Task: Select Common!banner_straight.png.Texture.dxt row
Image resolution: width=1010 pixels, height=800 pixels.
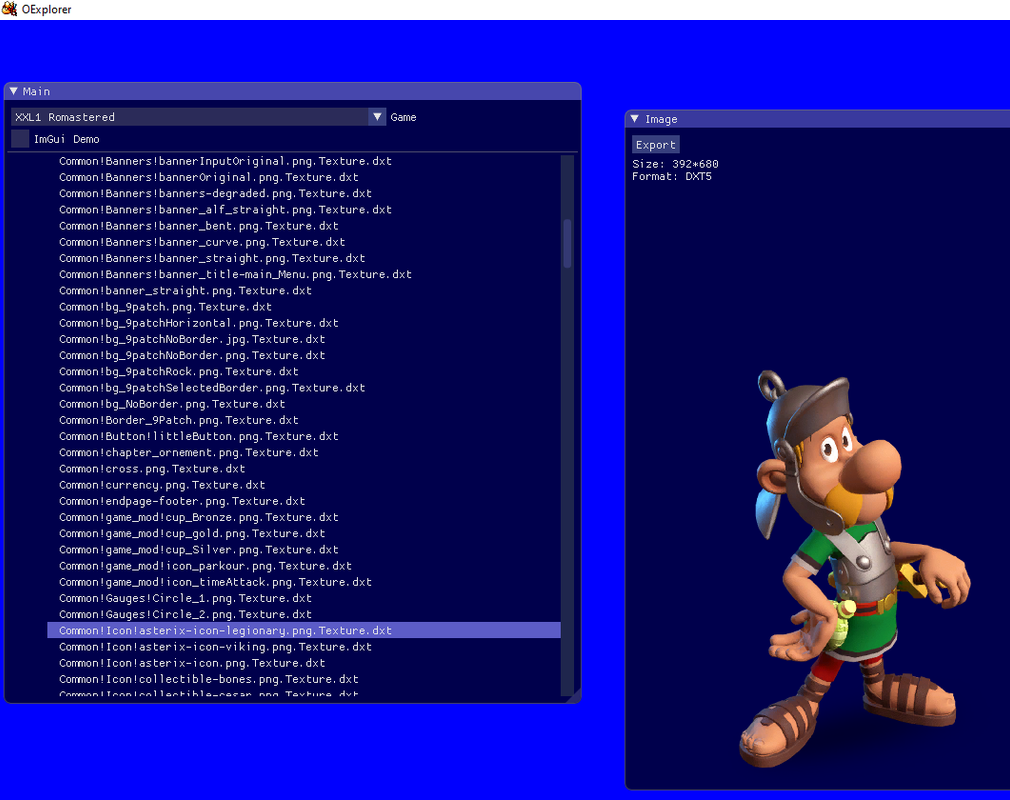Action: pyautogui.click(x=303, y=290)
